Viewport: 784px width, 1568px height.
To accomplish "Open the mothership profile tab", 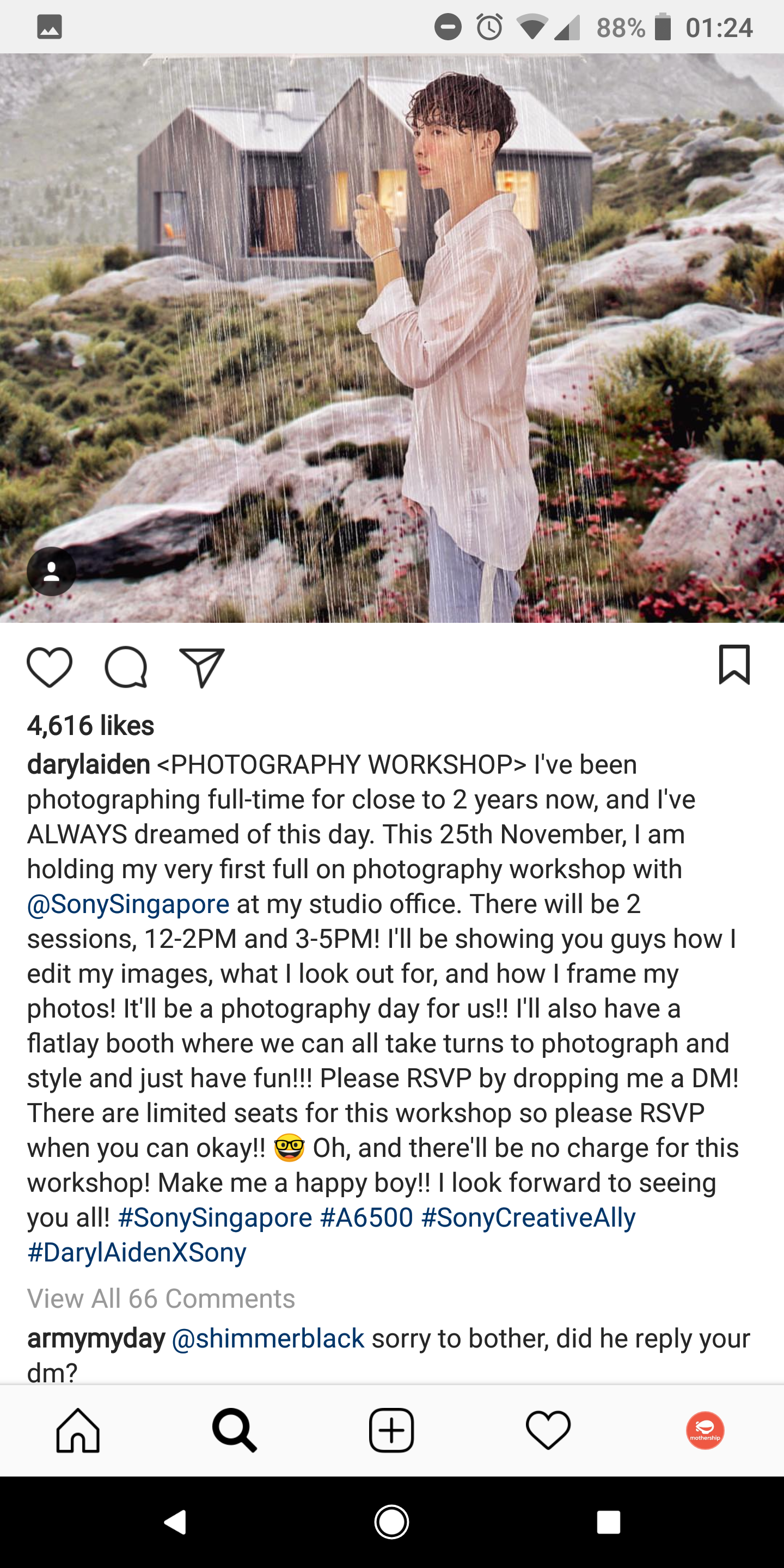I will click(705, 1430).
